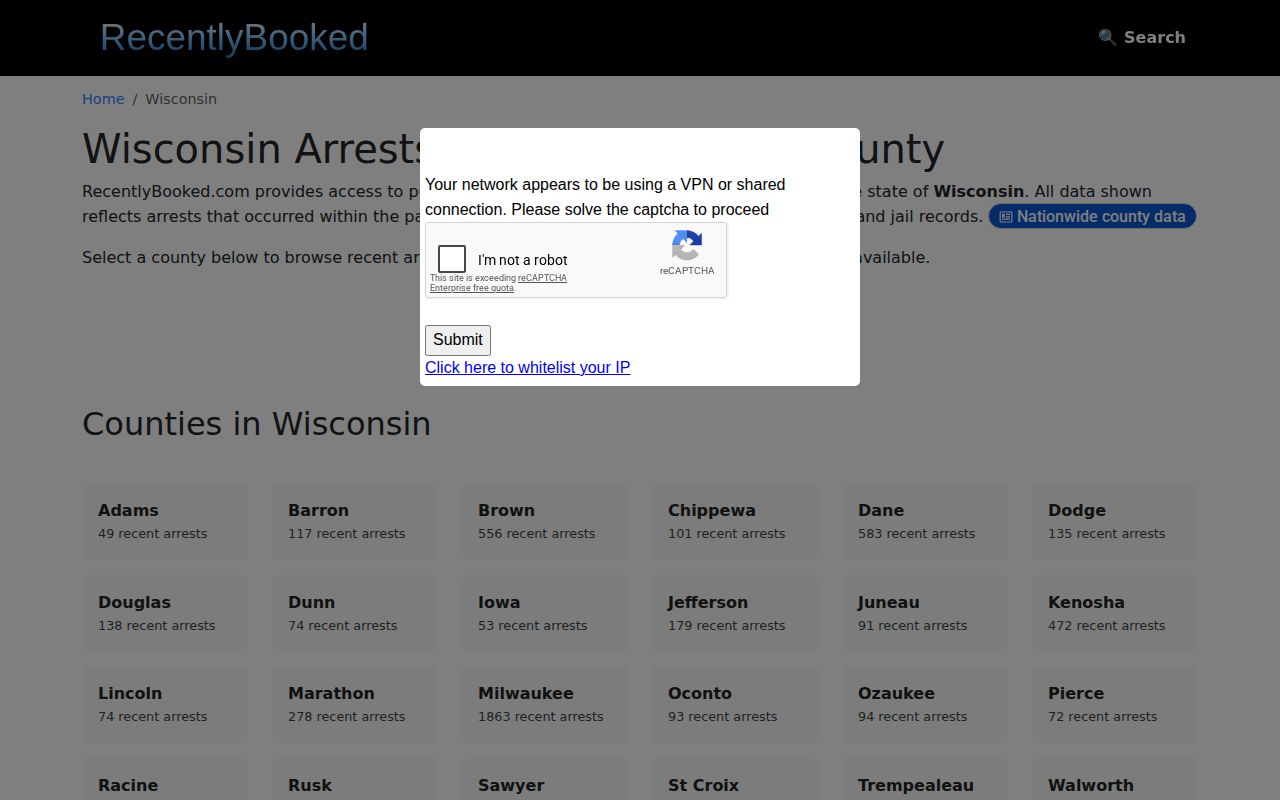Image resolution: width=1280 pixels, height=800 pixels.
Task: Select Dane county with 583 arrests
Action: (925, 521)
